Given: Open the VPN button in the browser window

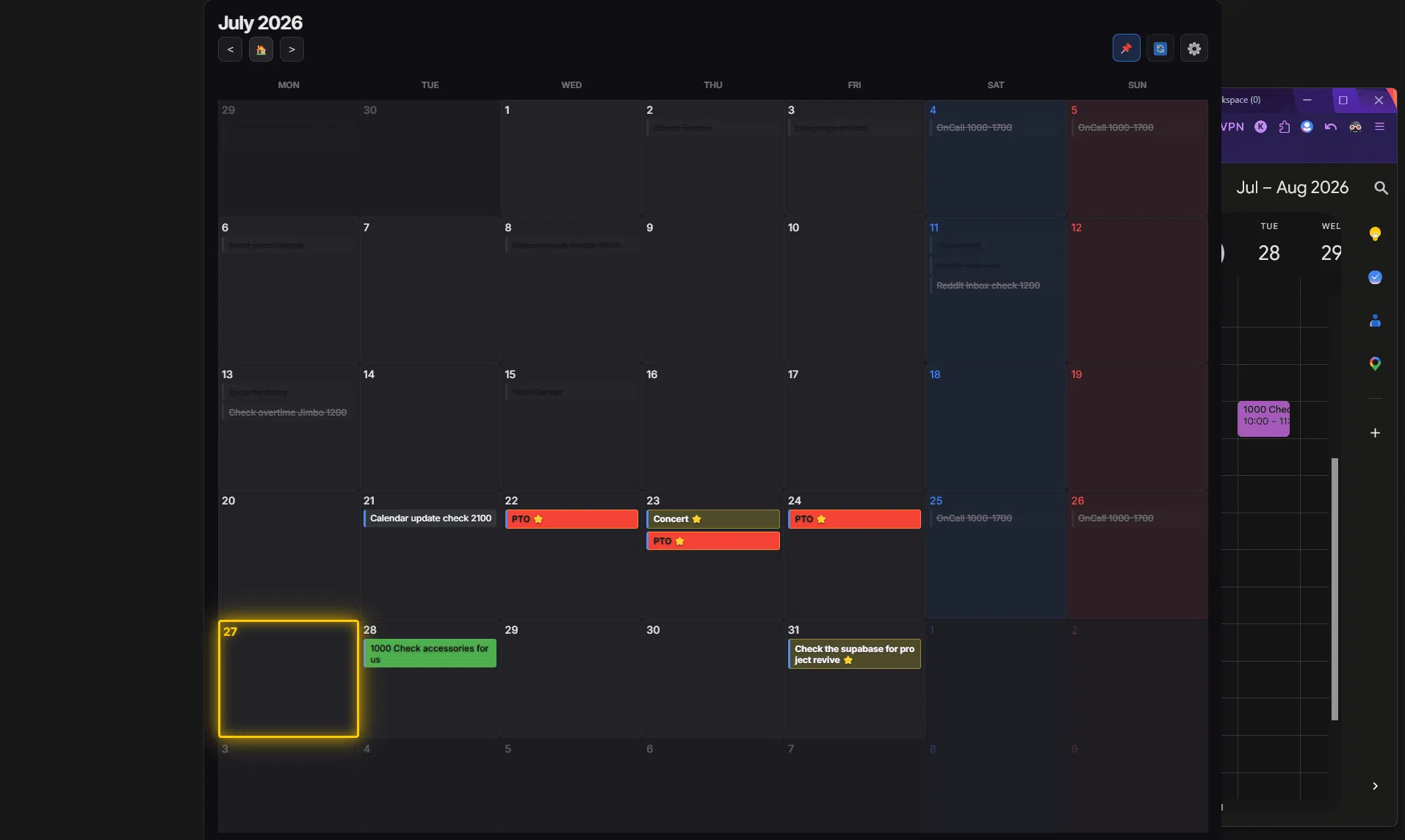Looking at the screenshot, I should click(x=1233, y=127).
